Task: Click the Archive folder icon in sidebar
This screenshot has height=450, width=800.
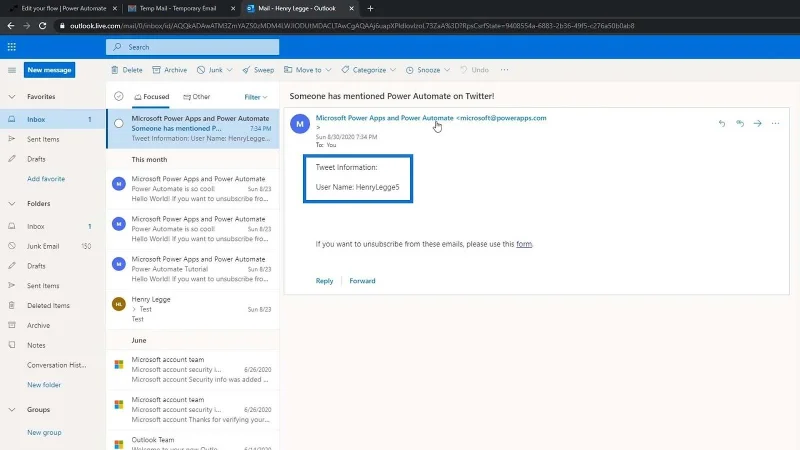Action: tap(12, 325)
